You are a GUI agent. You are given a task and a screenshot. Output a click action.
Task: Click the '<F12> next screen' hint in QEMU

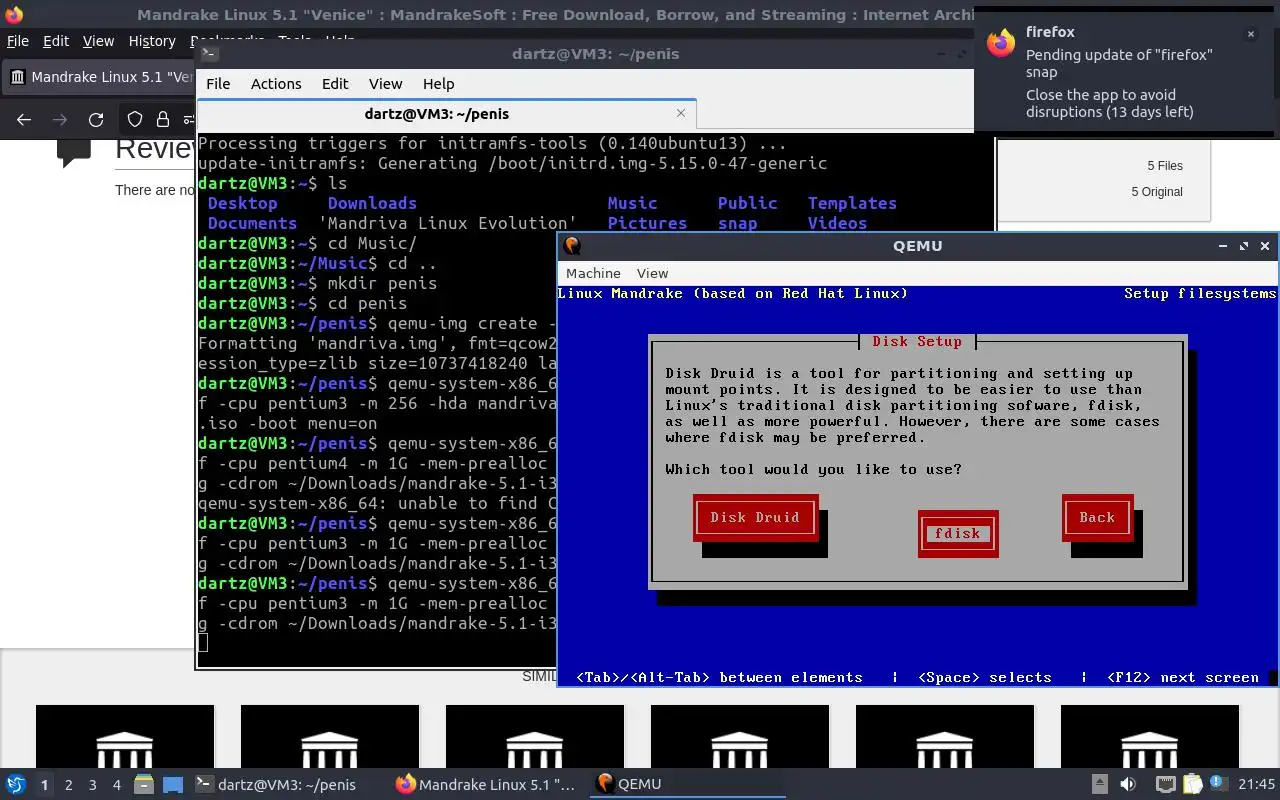pos(1183,677)
